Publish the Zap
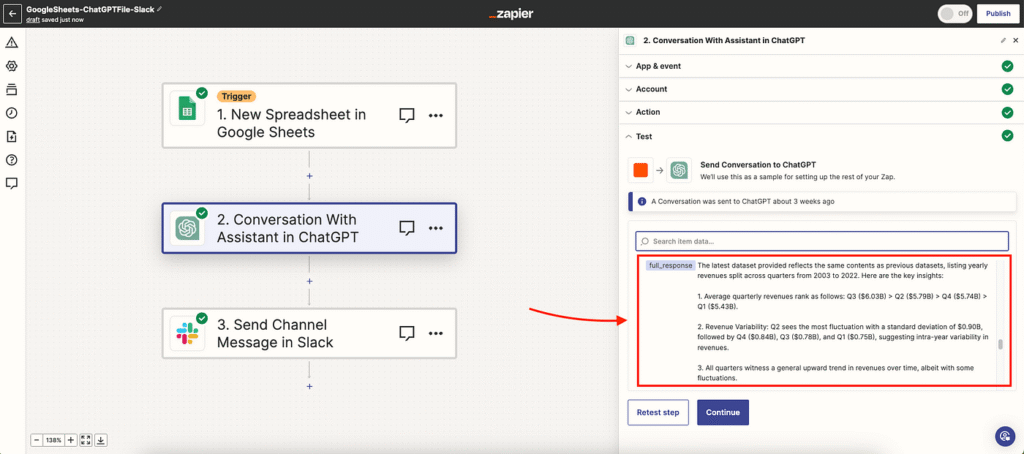The image size is (1024, 454). [x=998, y=14]
